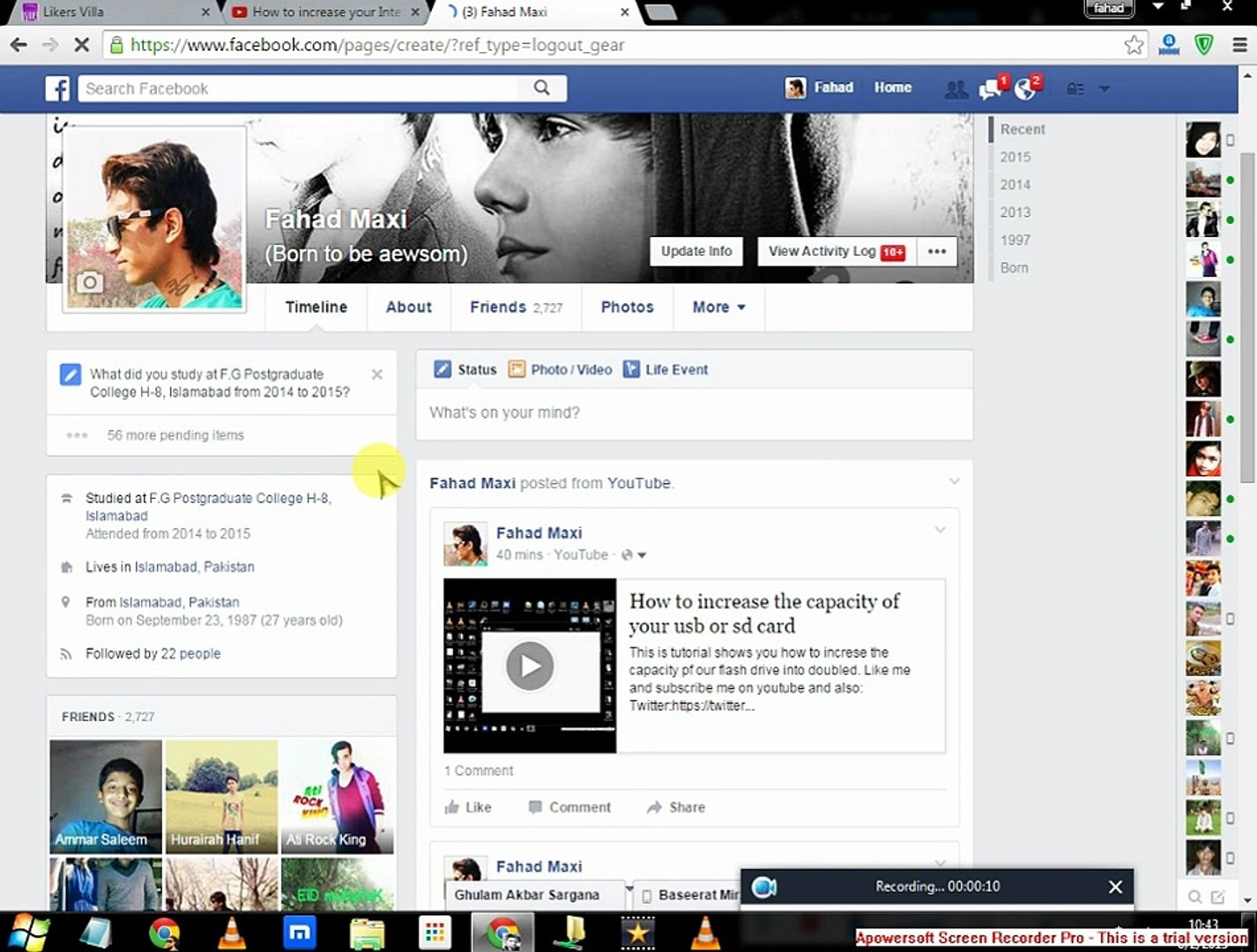Open the 'How to increase the capacity' video title
Image resolution: width=1257 pixels, height=952 pixels.
click(x=764, y=614)
